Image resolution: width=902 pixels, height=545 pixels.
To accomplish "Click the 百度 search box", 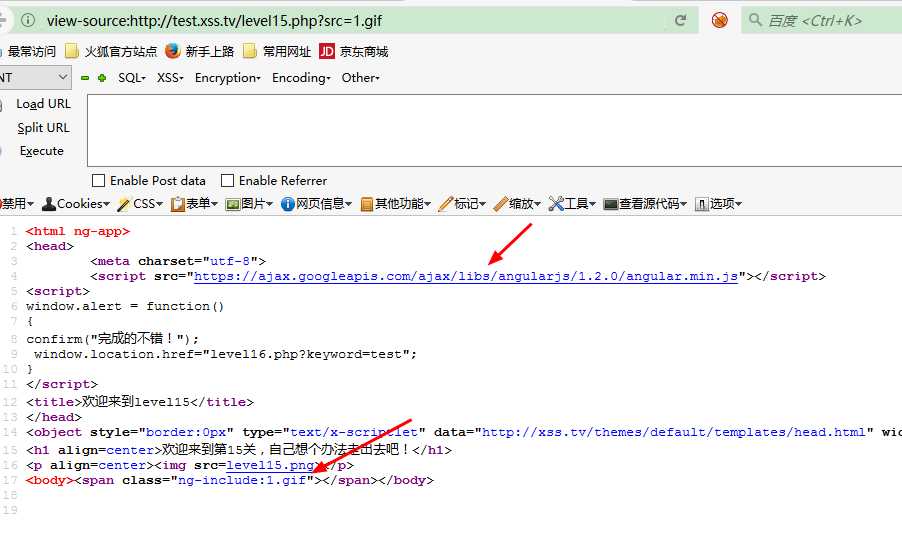I will pyautogui.click(x=823, y=21).
